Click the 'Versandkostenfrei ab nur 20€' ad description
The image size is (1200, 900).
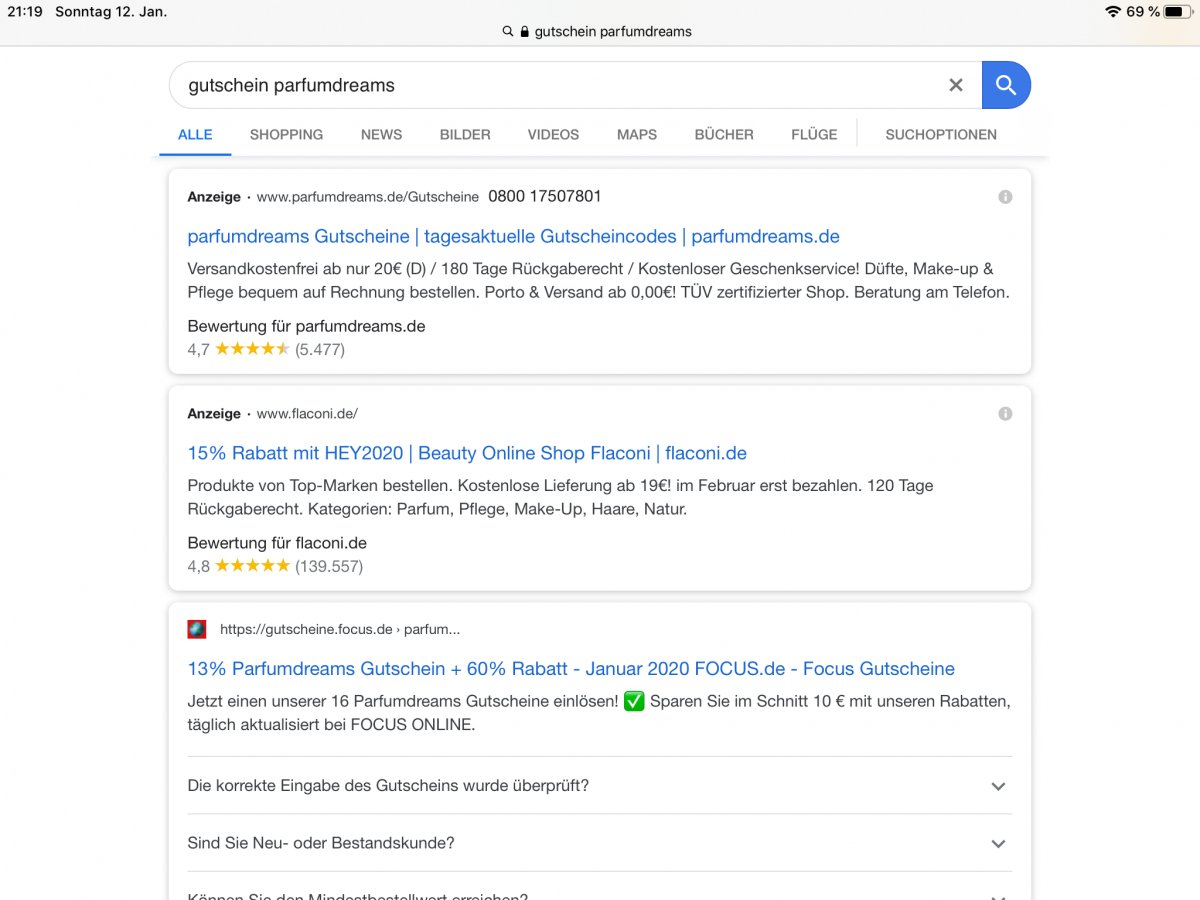[599, 281]
